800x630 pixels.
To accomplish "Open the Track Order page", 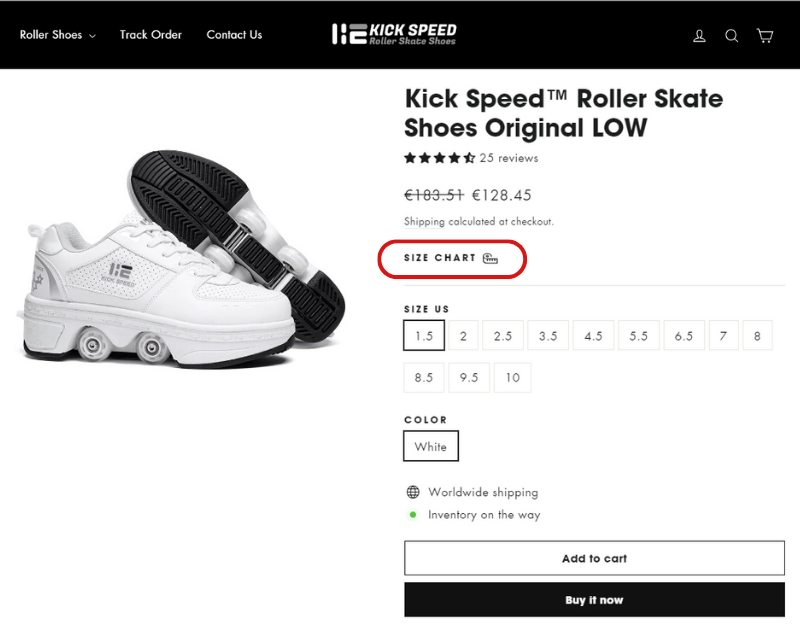I will (x=151, y=35).
